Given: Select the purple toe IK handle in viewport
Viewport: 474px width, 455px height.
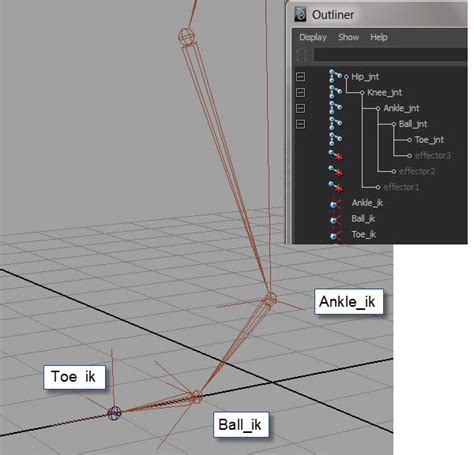Looking at the screenshot, I should 114,413.
